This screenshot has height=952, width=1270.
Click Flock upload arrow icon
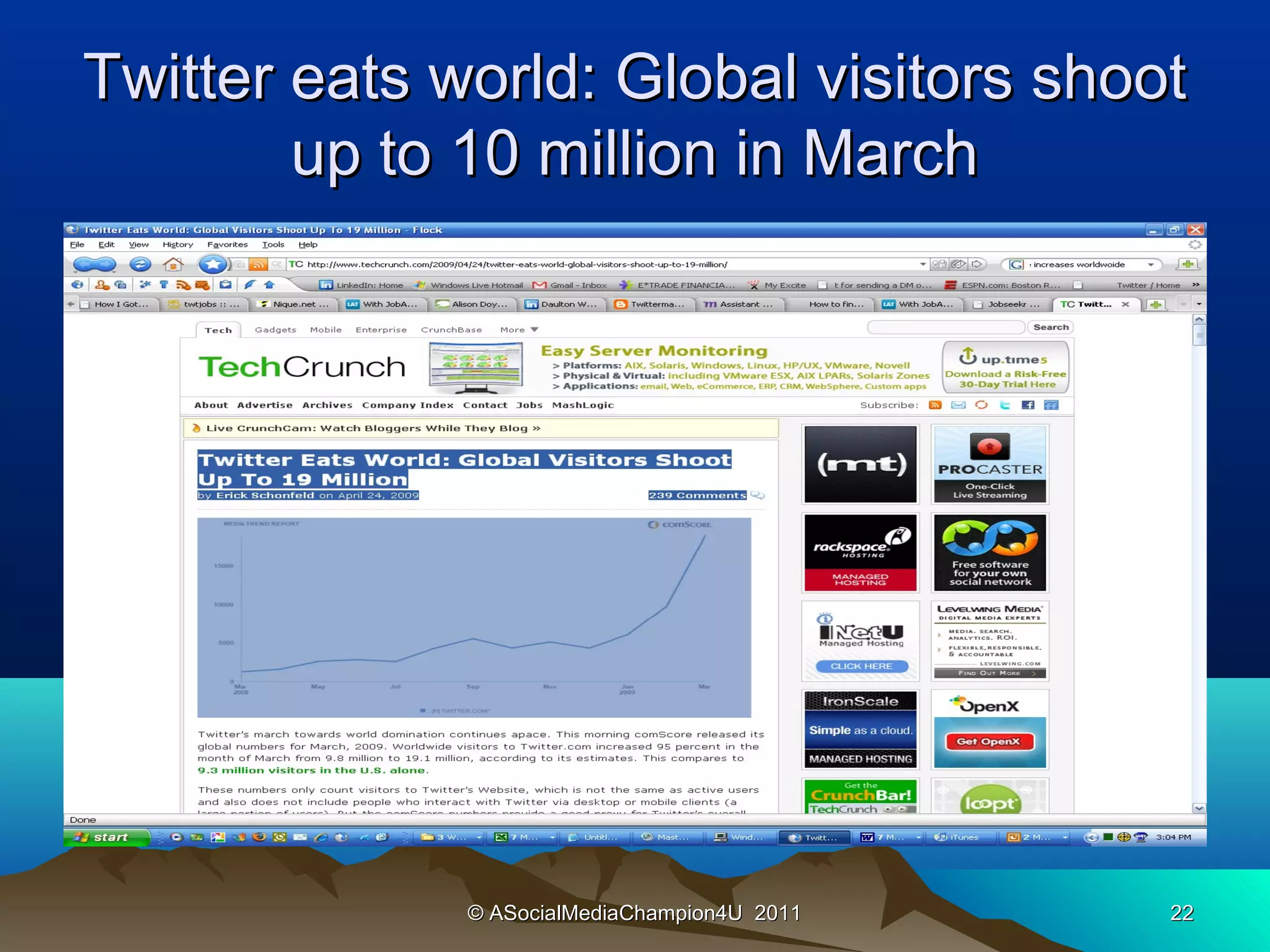click(x=269, y=284)
